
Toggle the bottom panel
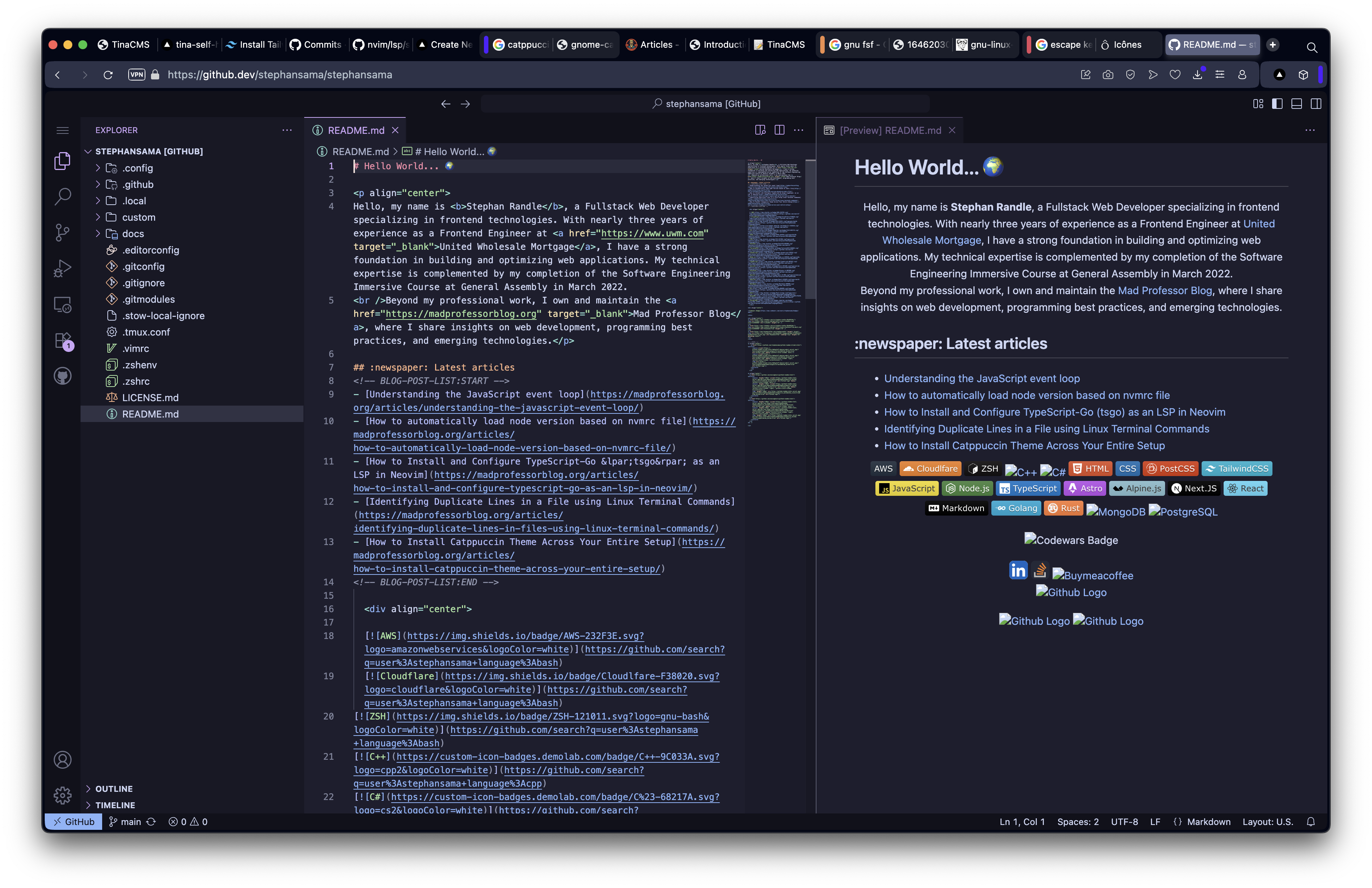tap(1296, 104)
